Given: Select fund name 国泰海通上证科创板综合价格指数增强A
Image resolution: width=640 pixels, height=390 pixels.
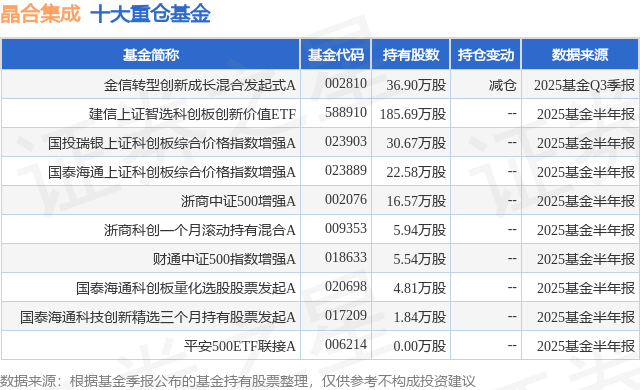Looking at the screenshot, I should (172, 172).
